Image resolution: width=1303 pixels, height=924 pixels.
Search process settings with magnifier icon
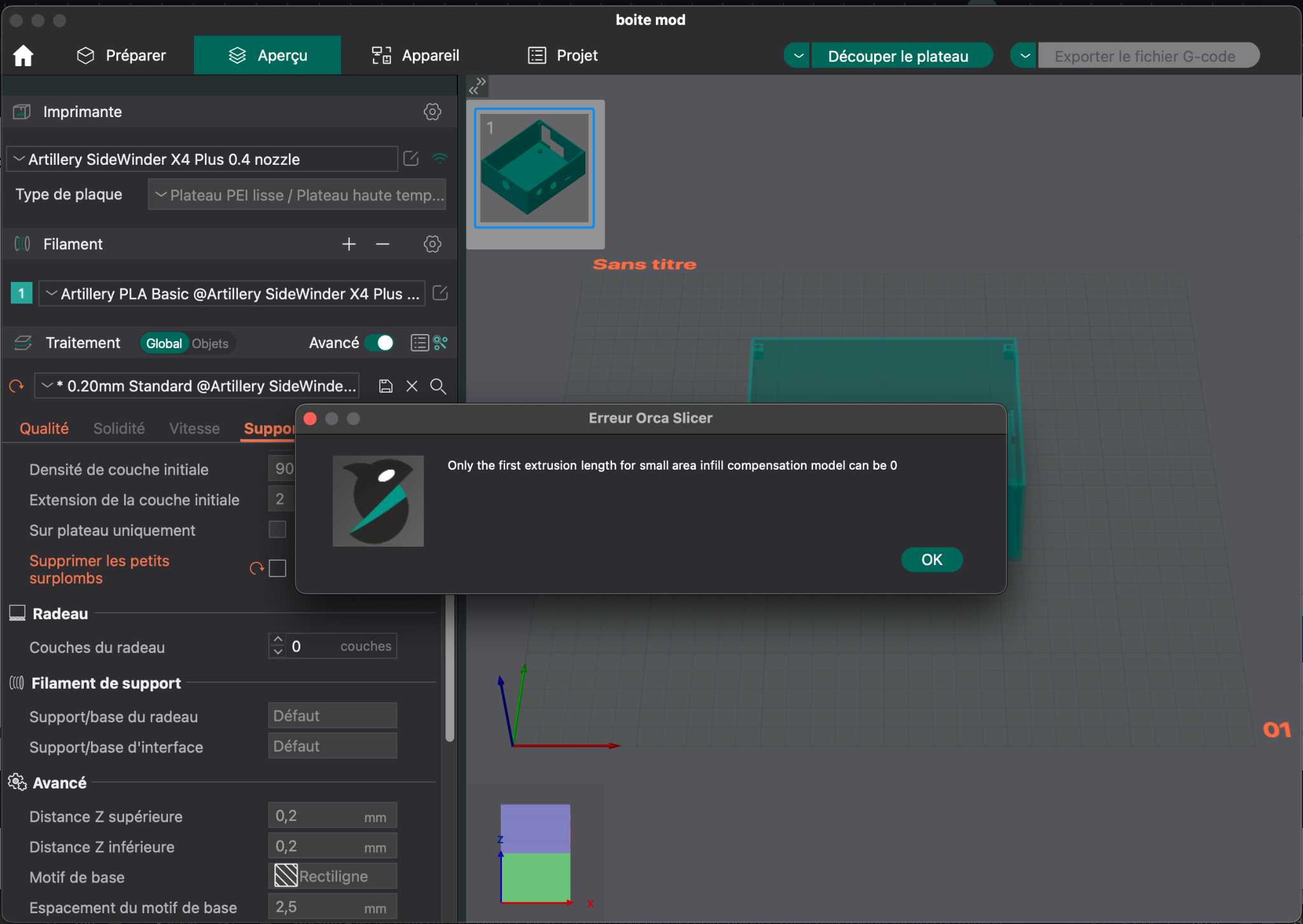tap(438, 386)
